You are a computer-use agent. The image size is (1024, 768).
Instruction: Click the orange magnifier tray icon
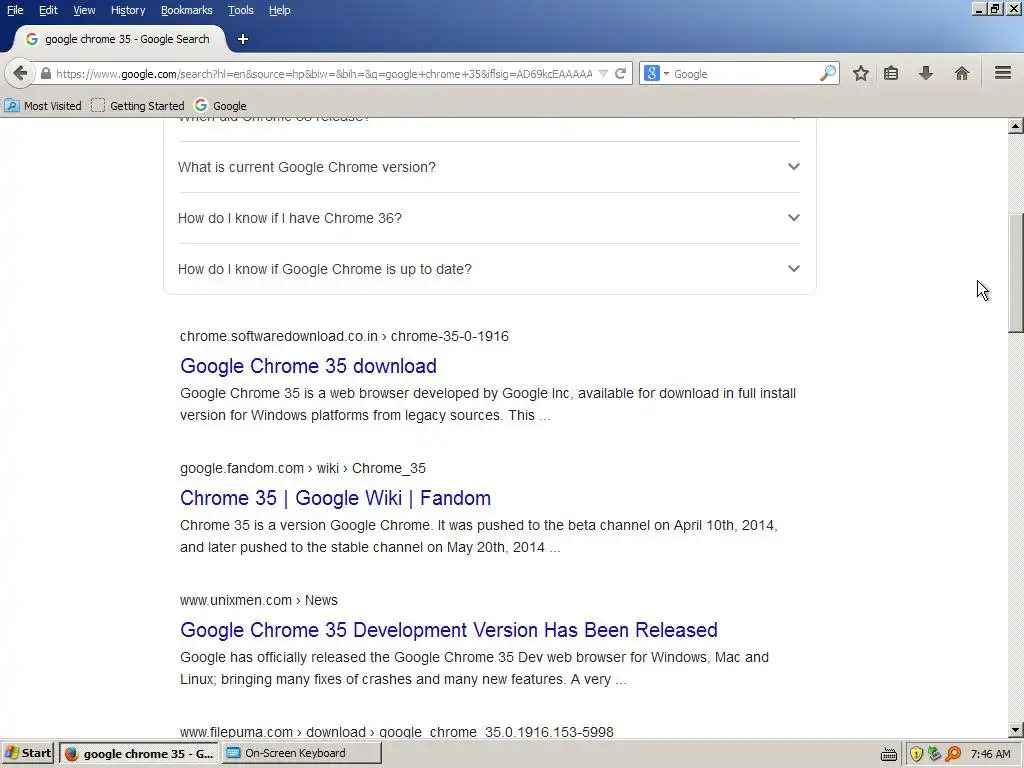click(953, 754)
